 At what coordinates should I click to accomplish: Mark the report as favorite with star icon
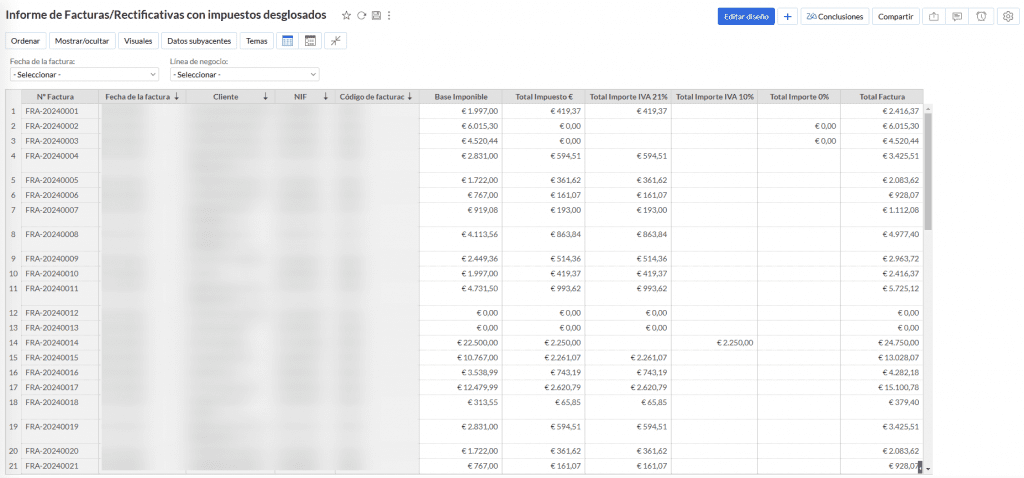(x=346, y=16)
